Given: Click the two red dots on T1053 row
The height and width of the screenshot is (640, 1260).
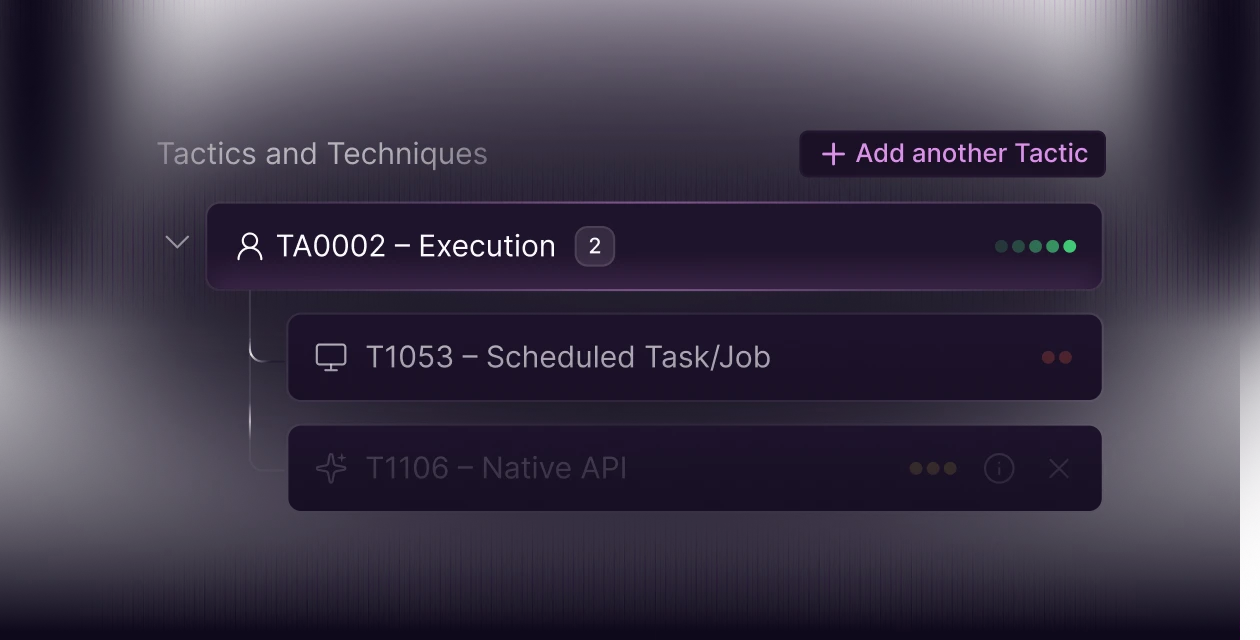Looking at the screenshot, I should point(1056,357).
